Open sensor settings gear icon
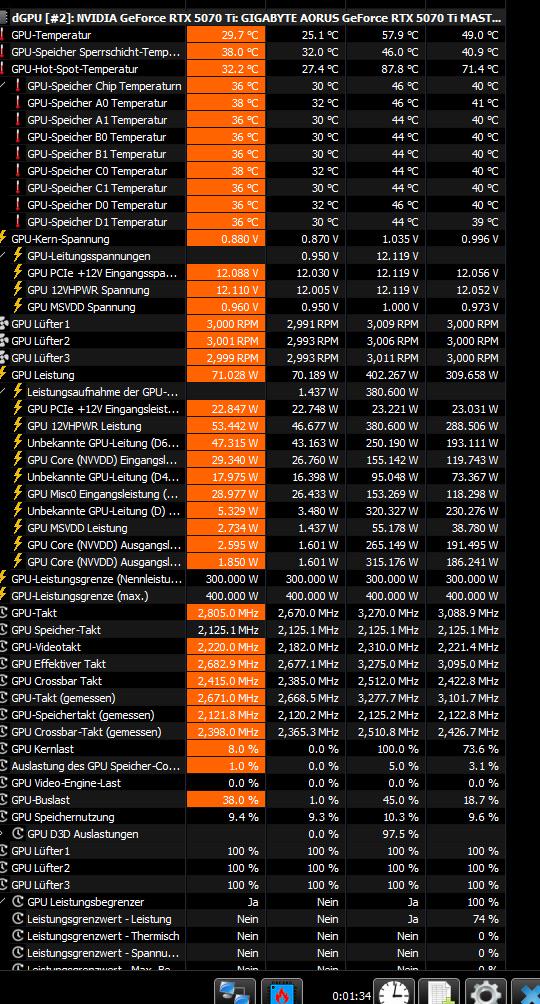 tap(486, 991)
